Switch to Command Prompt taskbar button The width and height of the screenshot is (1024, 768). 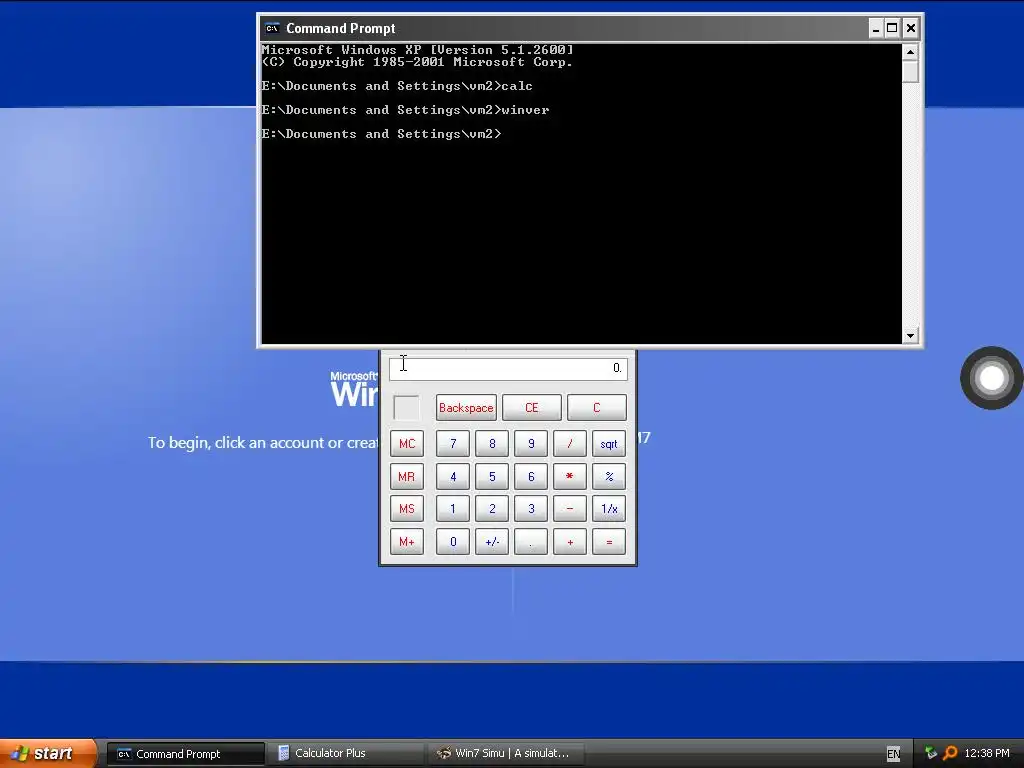(x=185, y=754)
